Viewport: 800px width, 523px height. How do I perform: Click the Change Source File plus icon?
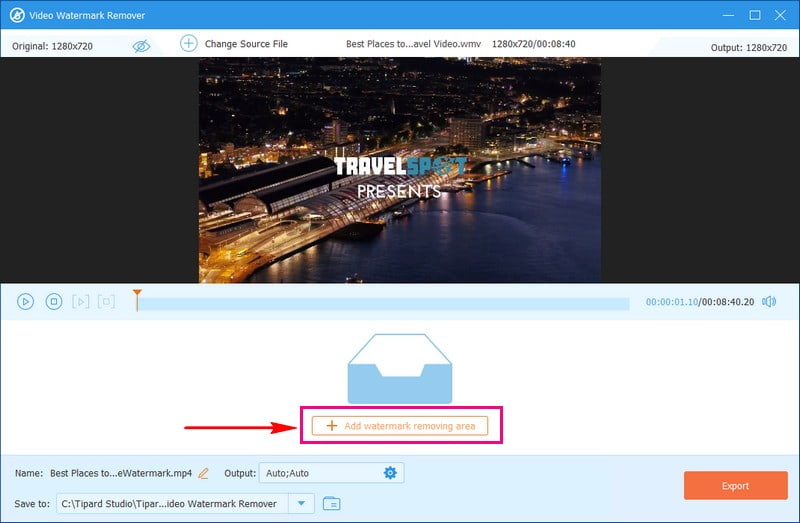tap(189, 43)
